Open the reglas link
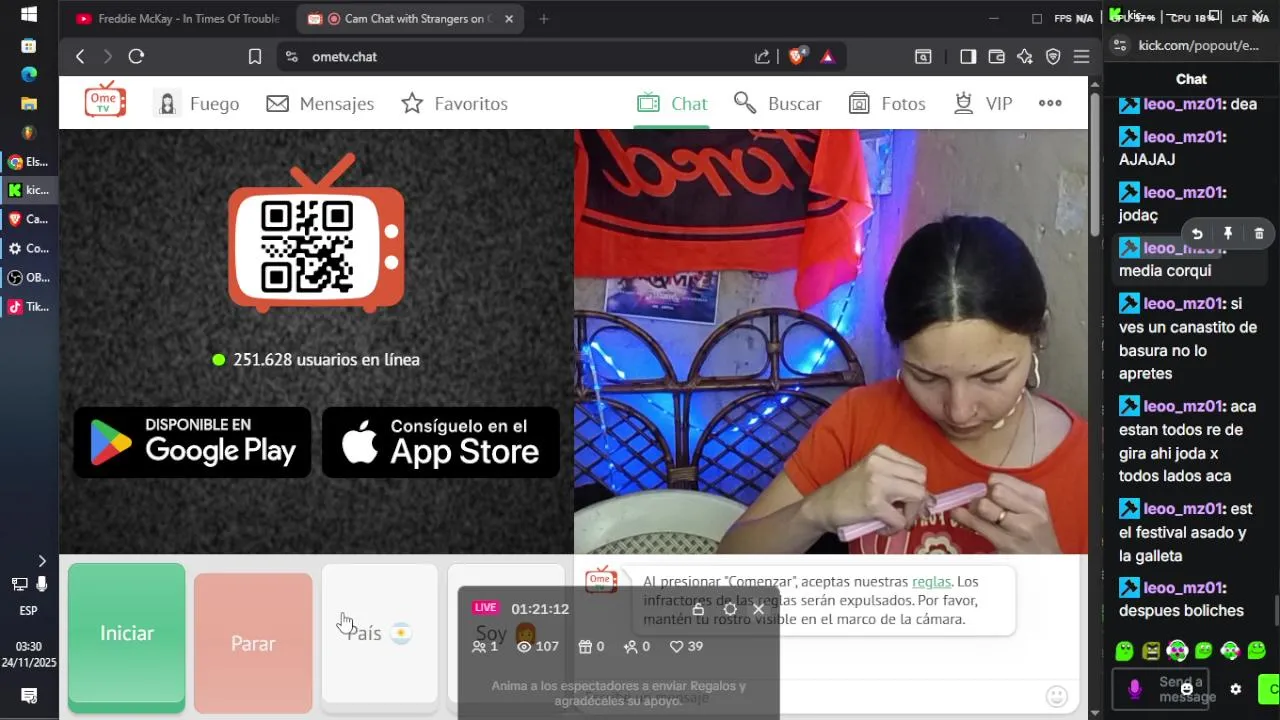The height and width of the screenshot is (720, 1280). click(x=931, y=581)
